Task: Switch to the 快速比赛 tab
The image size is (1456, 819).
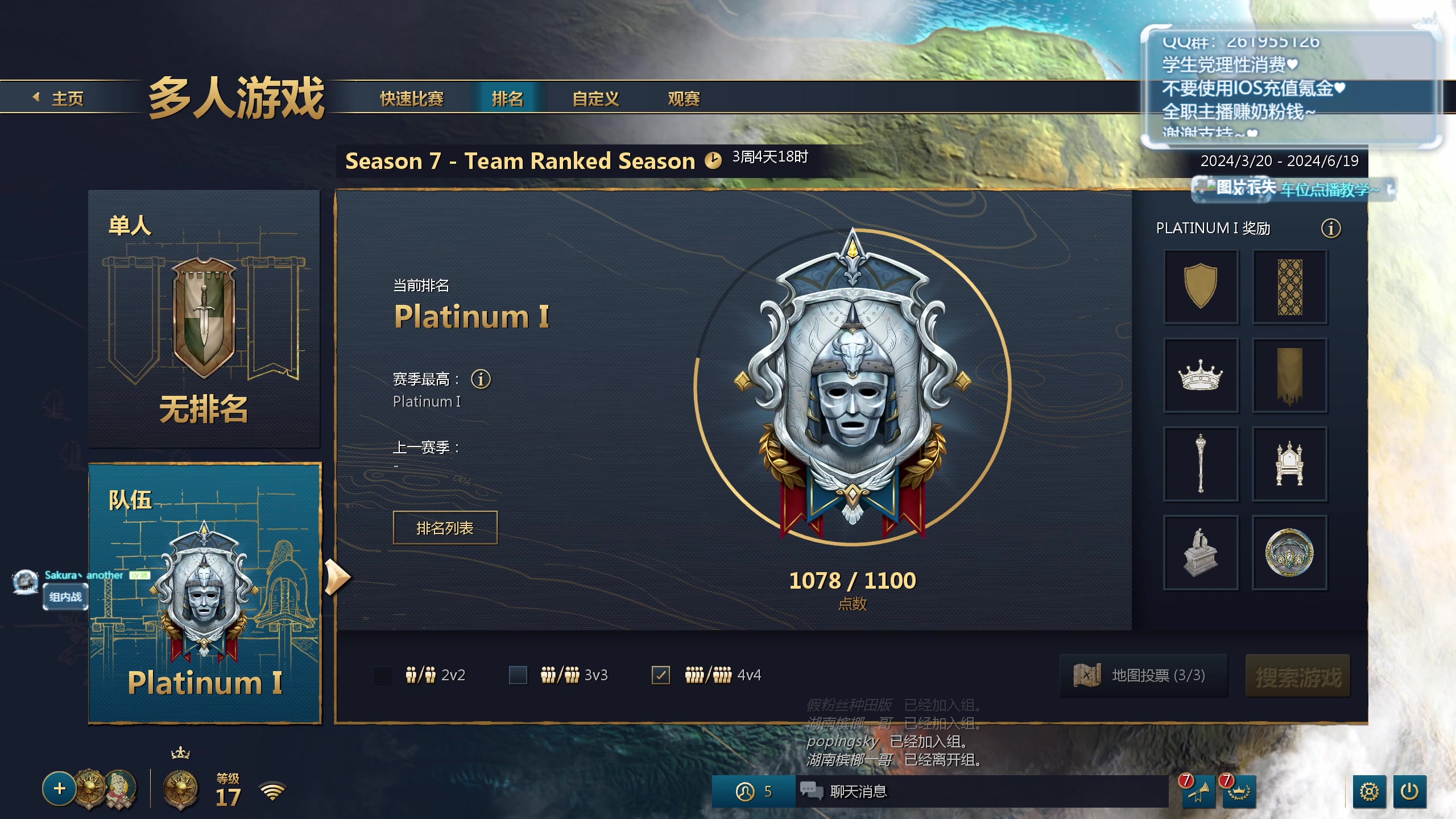Action: click(x=412, y=98)
